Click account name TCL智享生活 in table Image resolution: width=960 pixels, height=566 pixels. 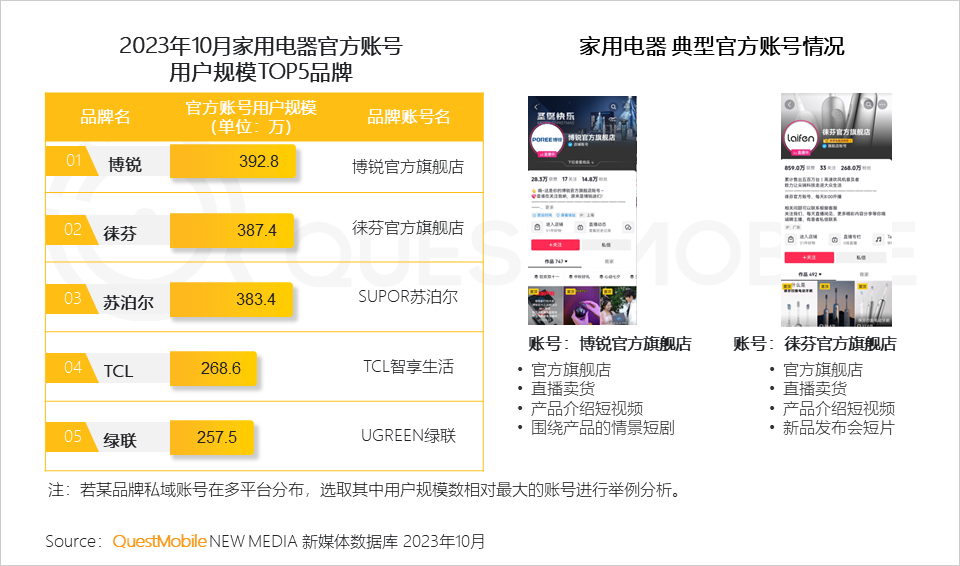click(408, 366)
